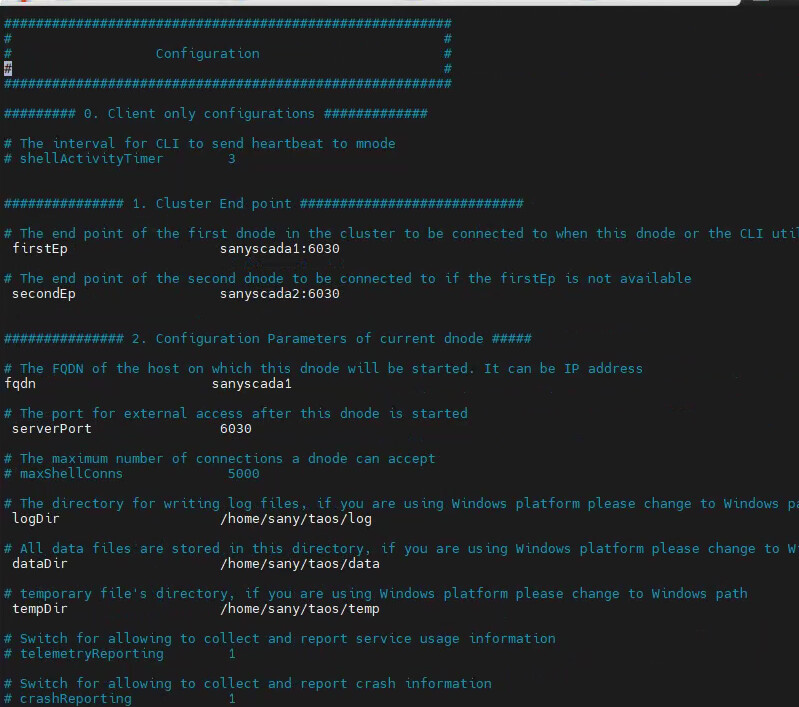
Task: Click the serverPort parameter name
Action: 51,429
